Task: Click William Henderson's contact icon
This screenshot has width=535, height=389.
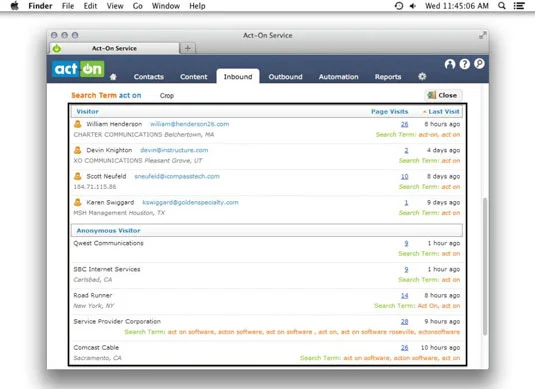Action: pos(78,124)
